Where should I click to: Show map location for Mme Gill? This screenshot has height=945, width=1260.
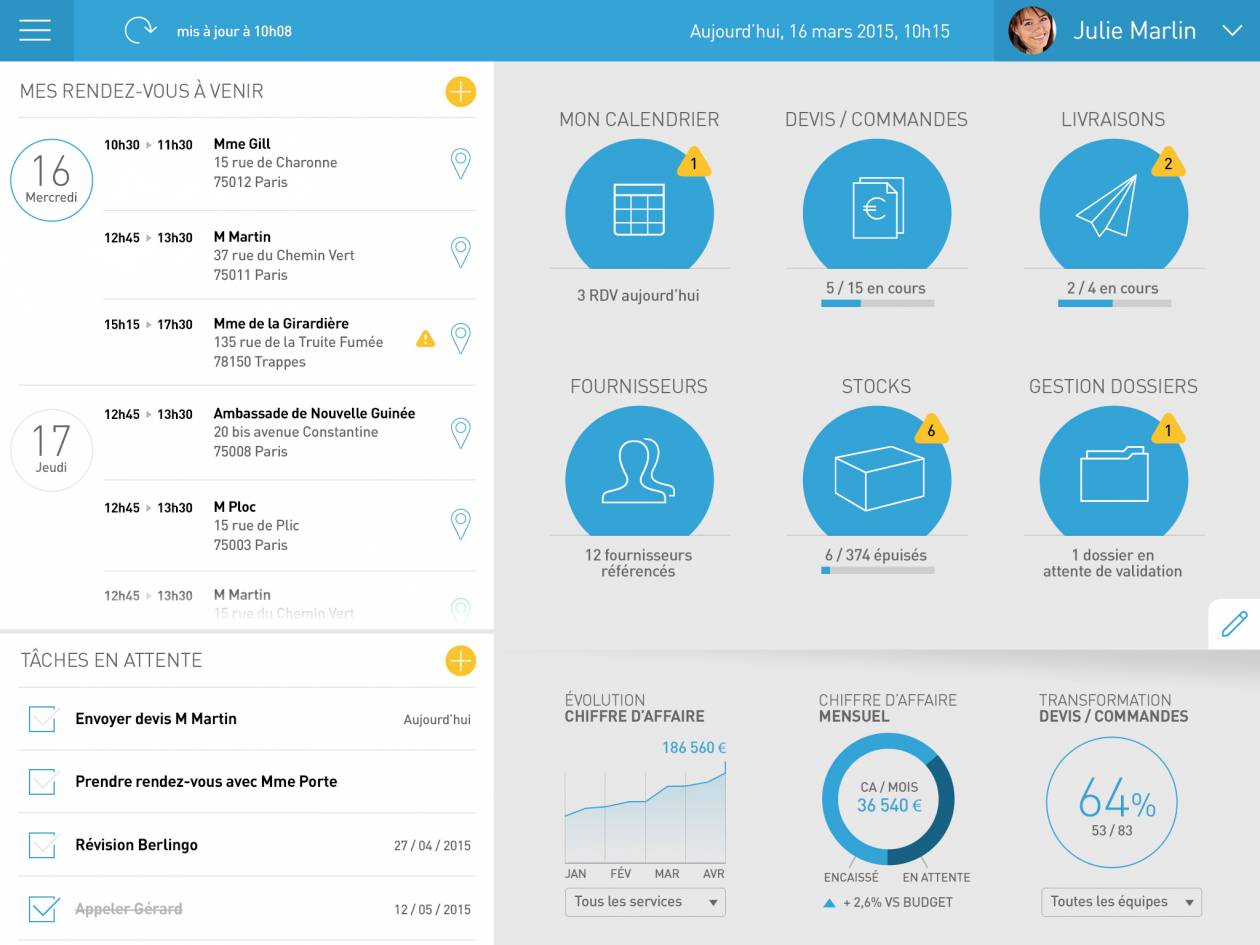(460, 163)
